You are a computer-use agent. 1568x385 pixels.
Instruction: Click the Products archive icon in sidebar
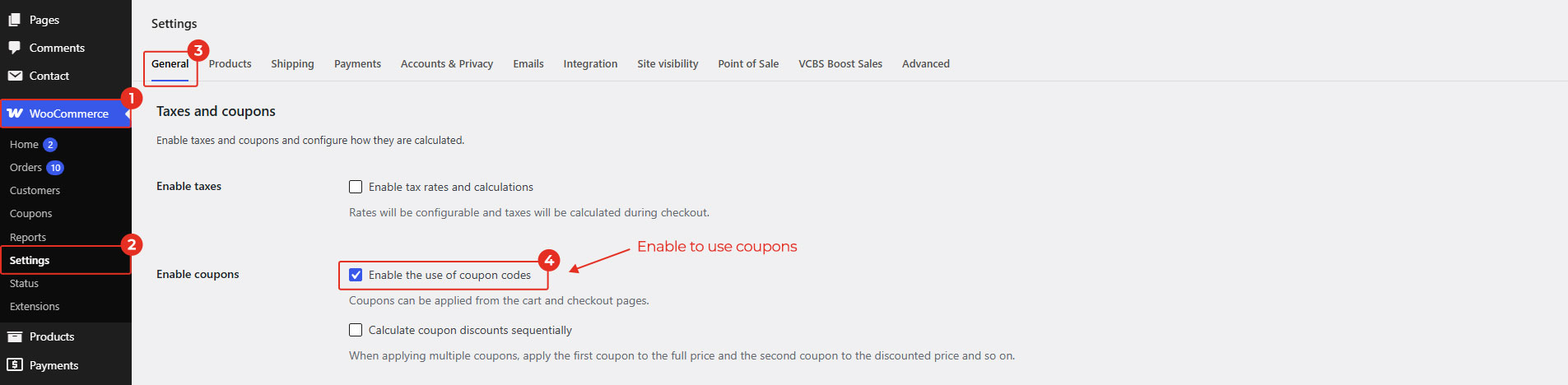click(x=14, y=336)
